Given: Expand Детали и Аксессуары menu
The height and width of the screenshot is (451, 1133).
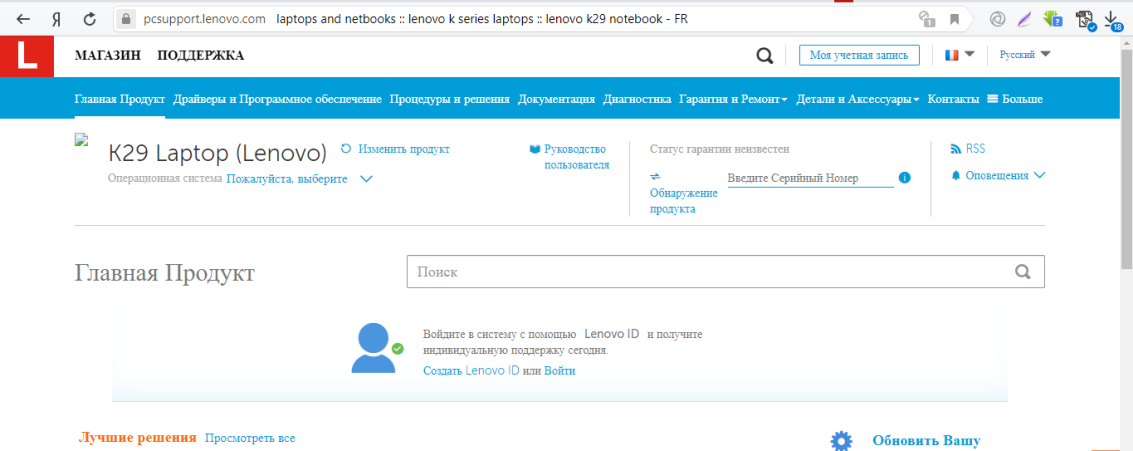Looking at the screenshot, I should click(x=858, y=99).
